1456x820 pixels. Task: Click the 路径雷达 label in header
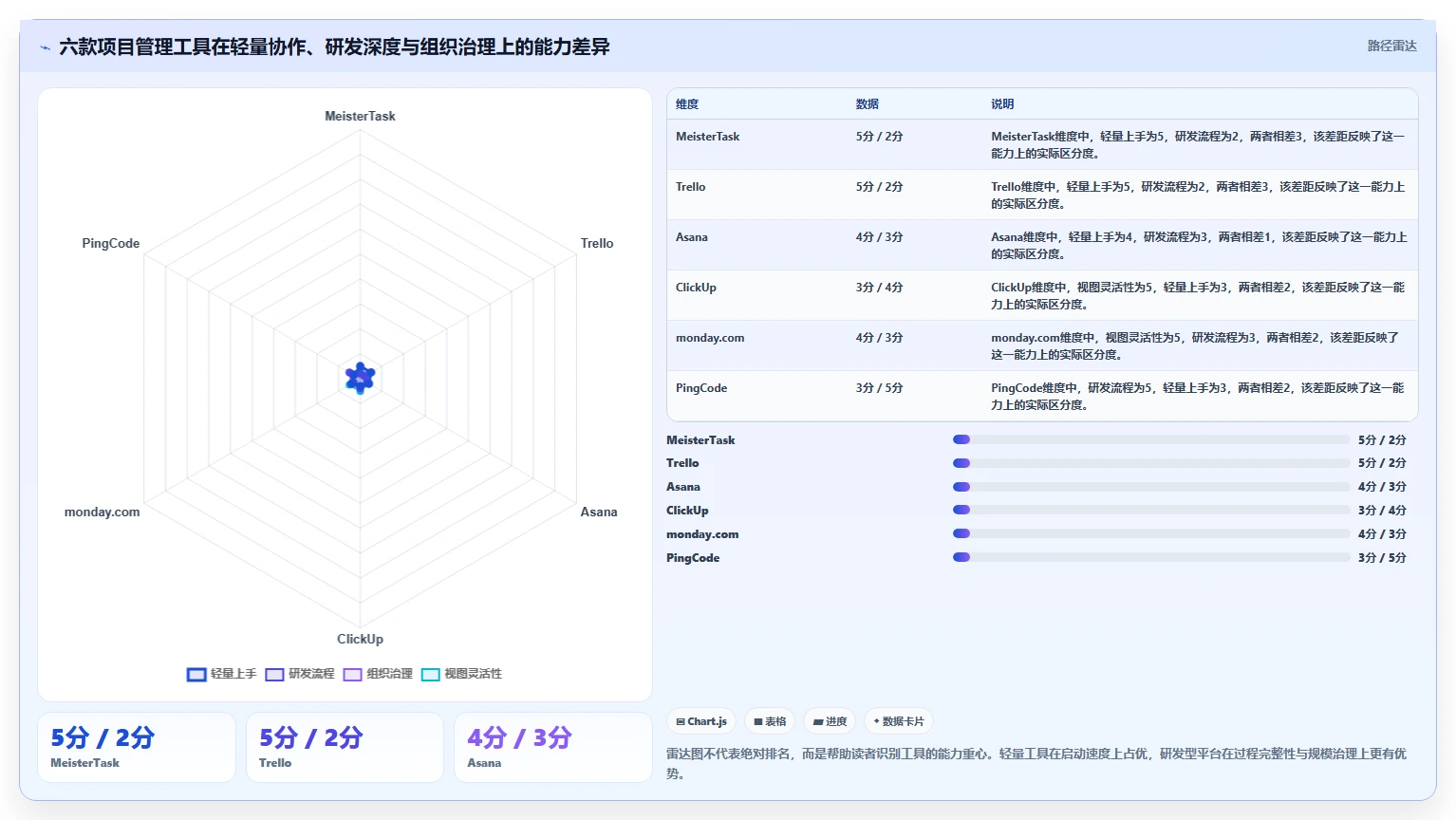1391,46
